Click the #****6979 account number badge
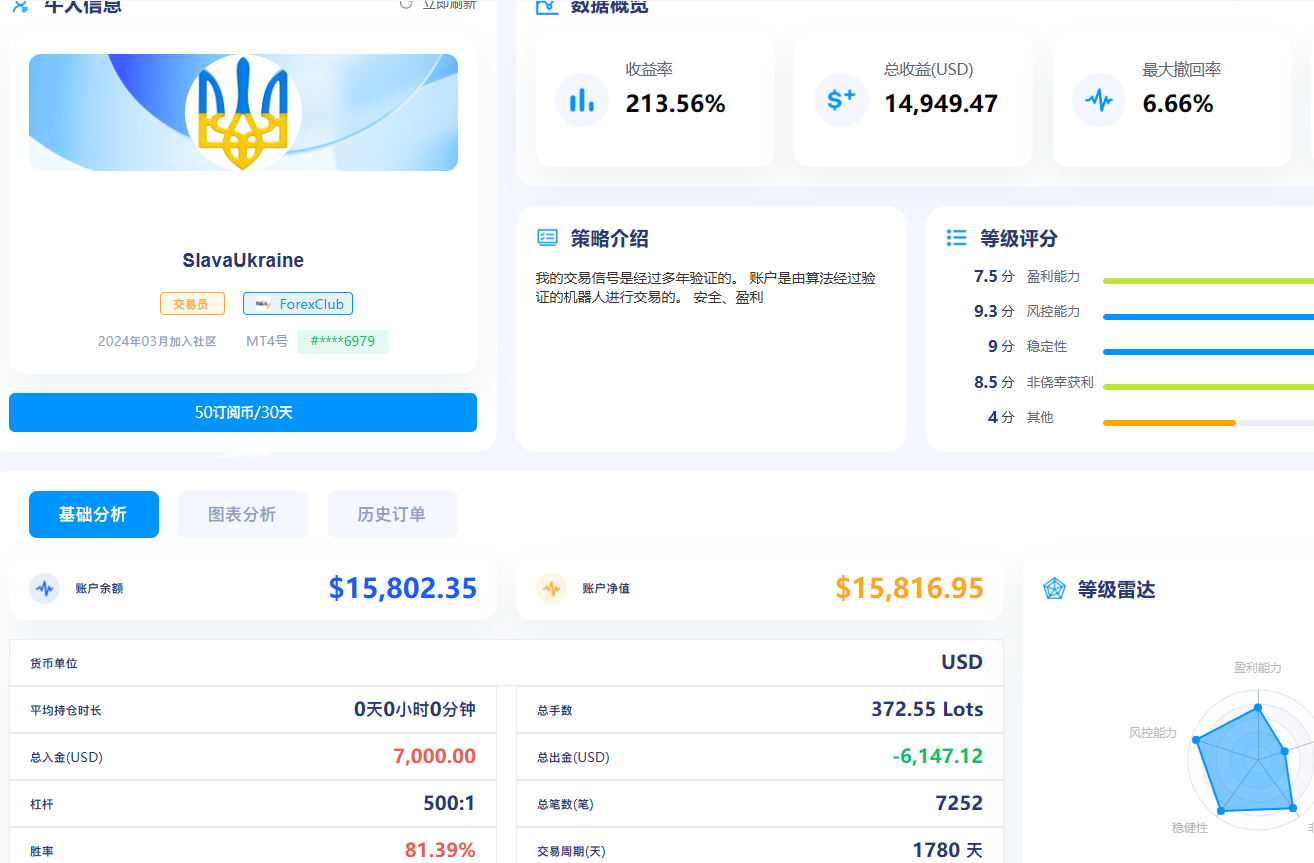Image resolution: width=1314 pixels, height=863 pixels. click(x=343, y=341)
